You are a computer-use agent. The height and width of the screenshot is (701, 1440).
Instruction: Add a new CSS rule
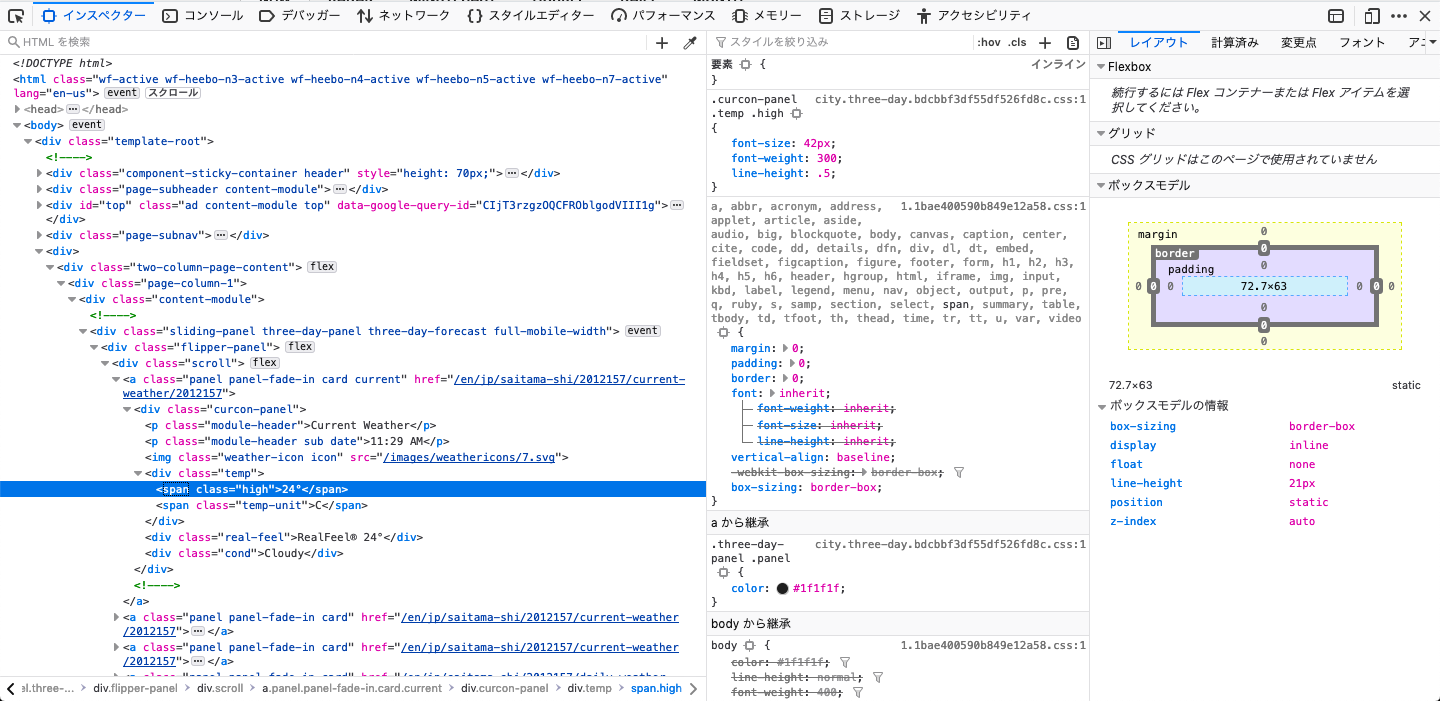tap(1045, 43)
